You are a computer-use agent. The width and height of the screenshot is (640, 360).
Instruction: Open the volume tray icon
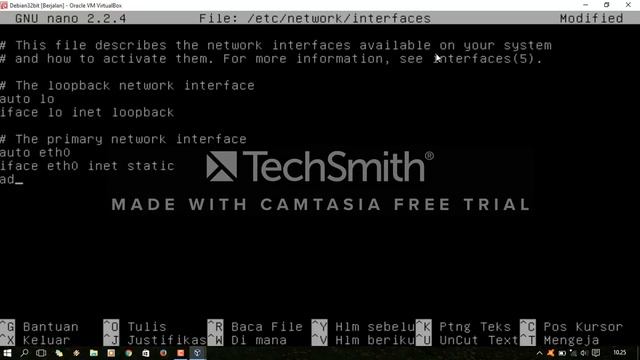tap(584, 353)
